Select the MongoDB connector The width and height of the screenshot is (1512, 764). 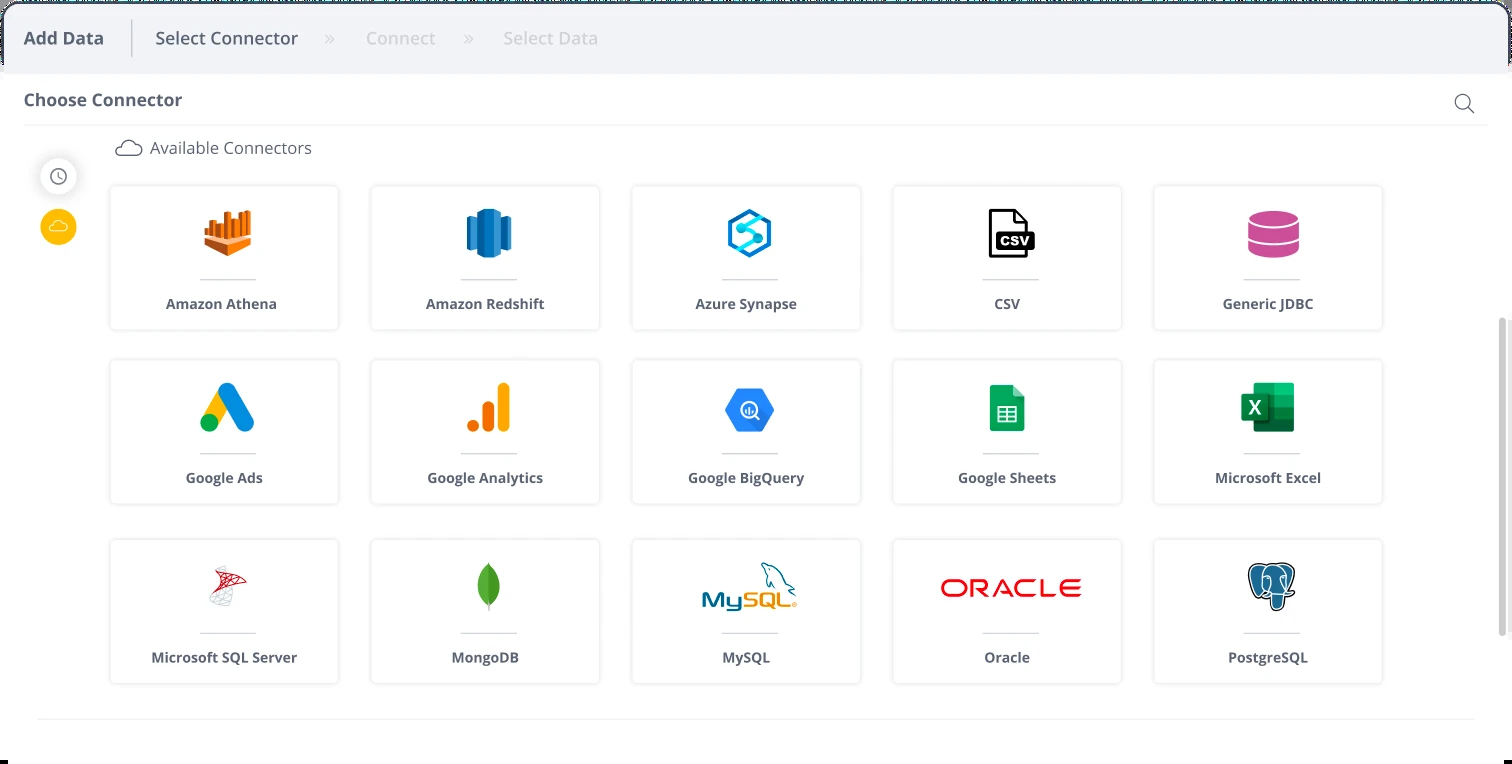tap(485, 611)
